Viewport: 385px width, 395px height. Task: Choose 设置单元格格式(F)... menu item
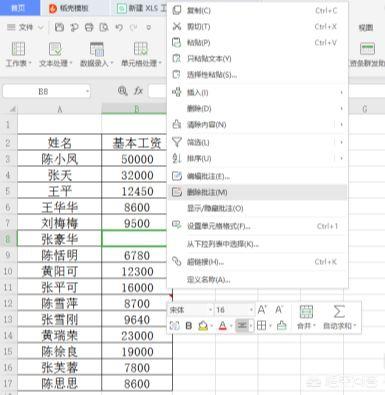click(x=258, y=226)
